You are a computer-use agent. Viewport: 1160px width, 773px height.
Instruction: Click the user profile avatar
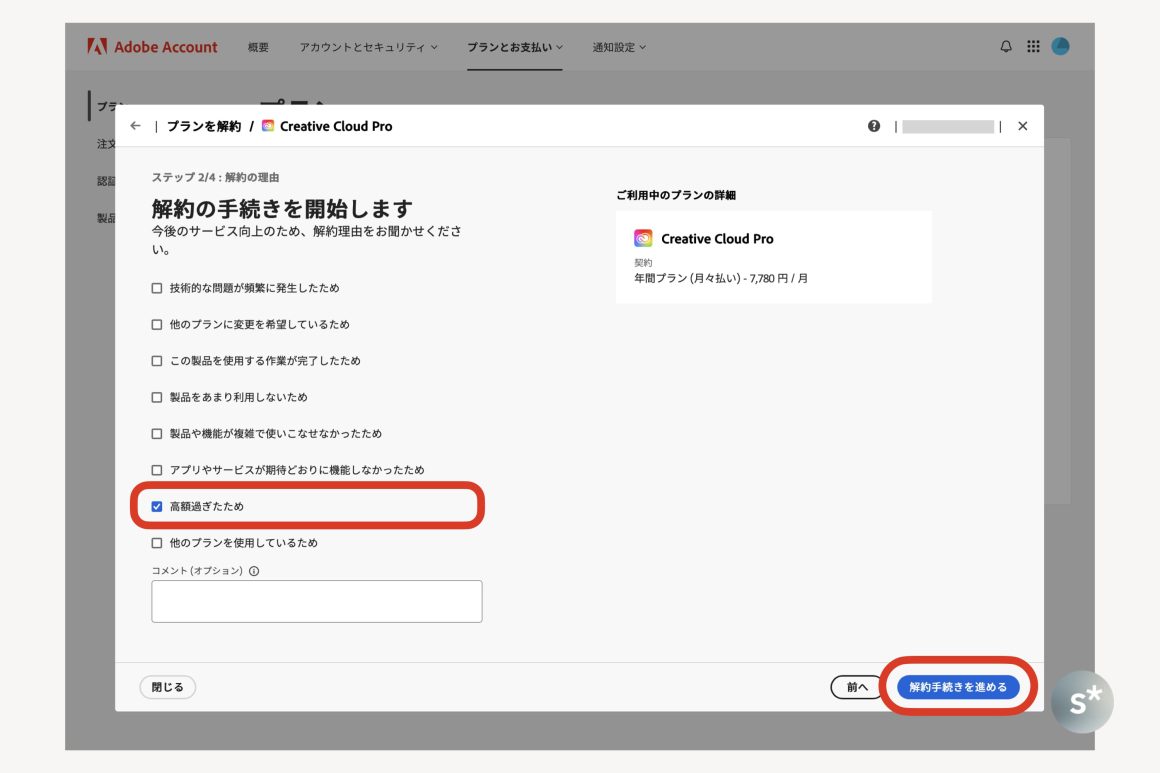(1061, 47)
